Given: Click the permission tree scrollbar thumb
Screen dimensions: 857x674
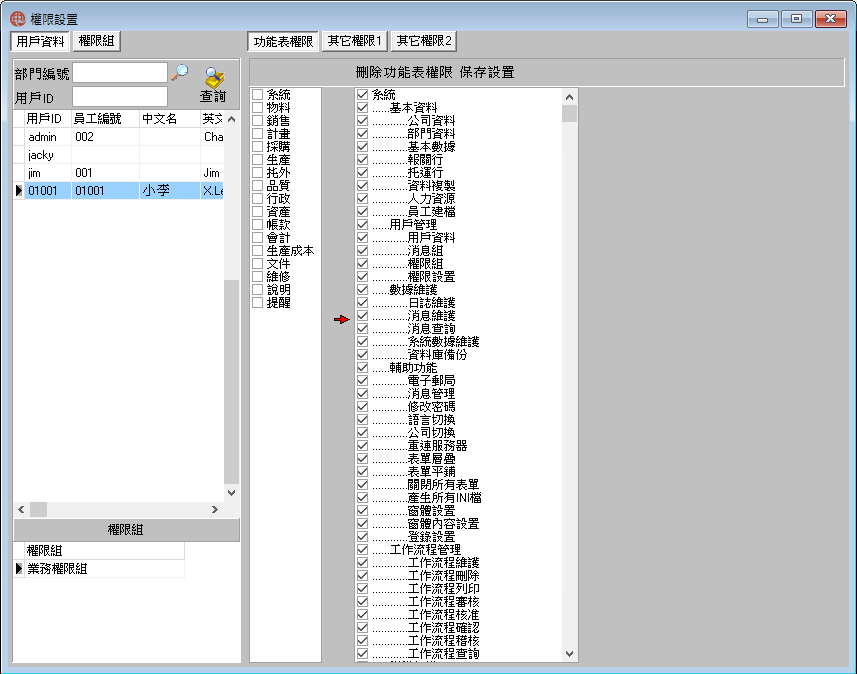Looking at the screenshot, I should (x=570, y=113).
